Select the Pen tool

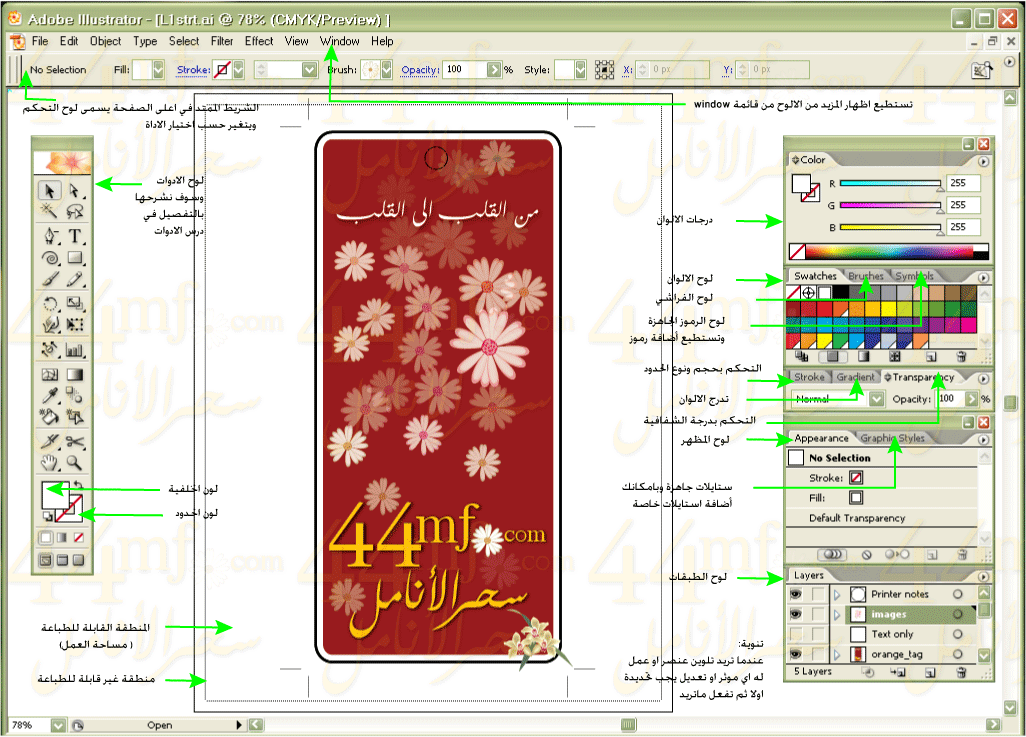point(50,236)
